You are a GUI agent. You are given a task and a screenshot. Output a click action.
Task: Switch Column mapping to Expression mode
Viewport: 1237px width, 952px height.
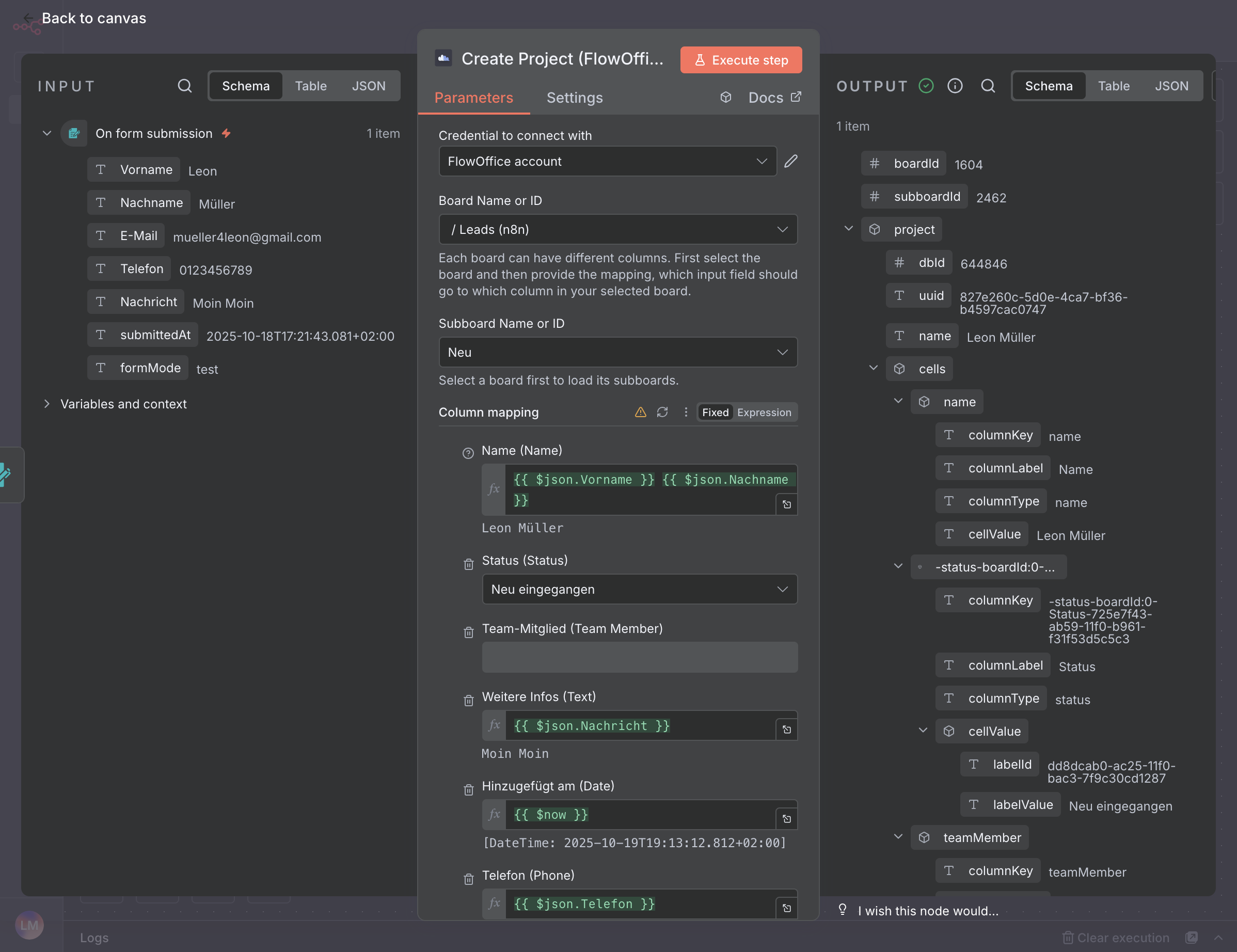pos(764,412)
